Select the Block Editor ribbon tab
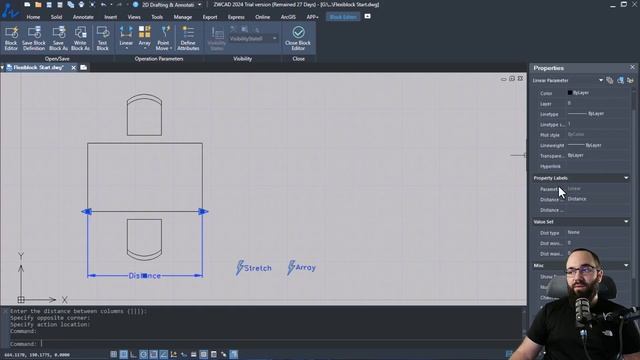 343,17
